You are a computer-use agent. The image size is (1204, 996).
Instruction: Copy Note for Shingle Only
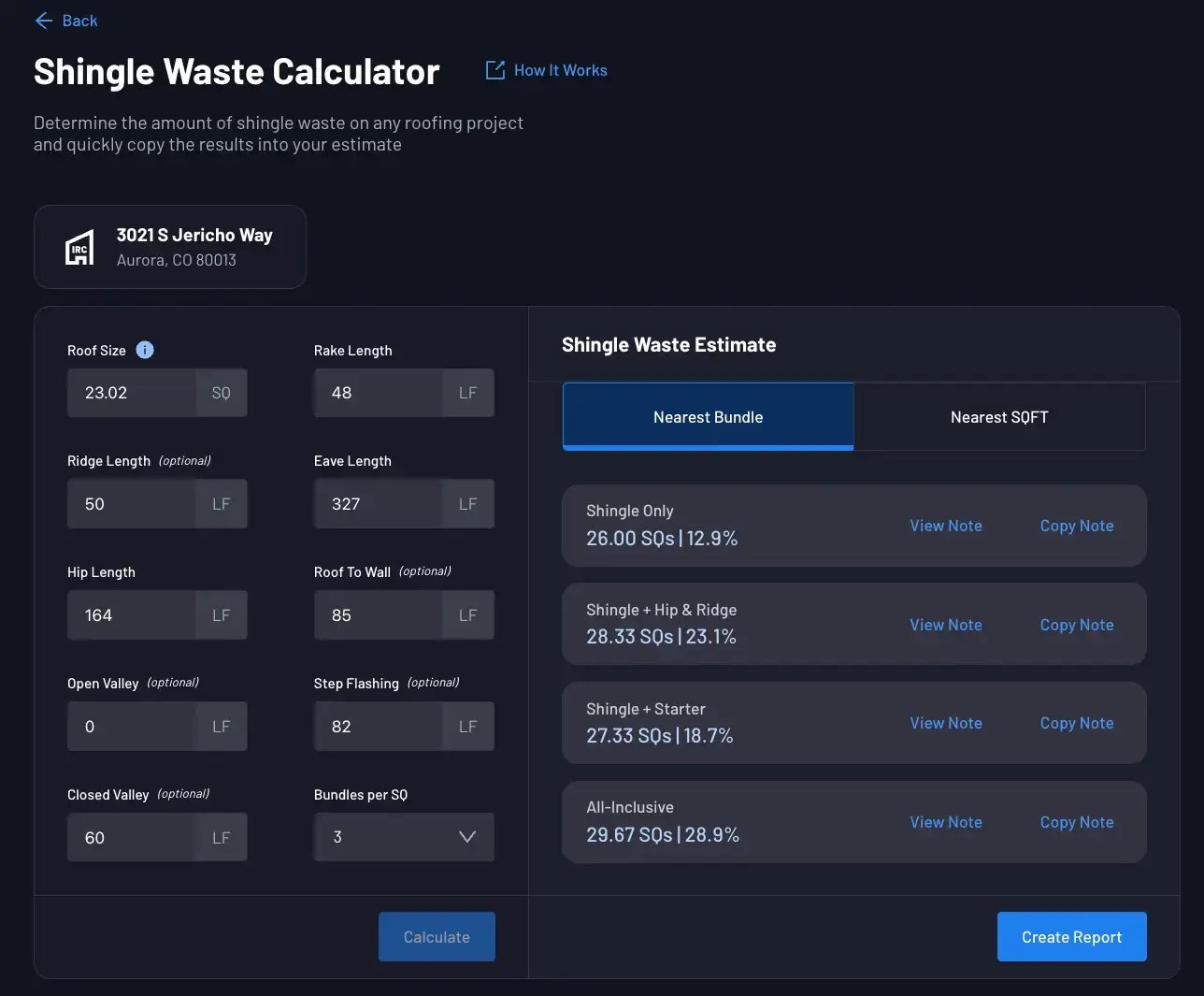tap(1076, 526)
